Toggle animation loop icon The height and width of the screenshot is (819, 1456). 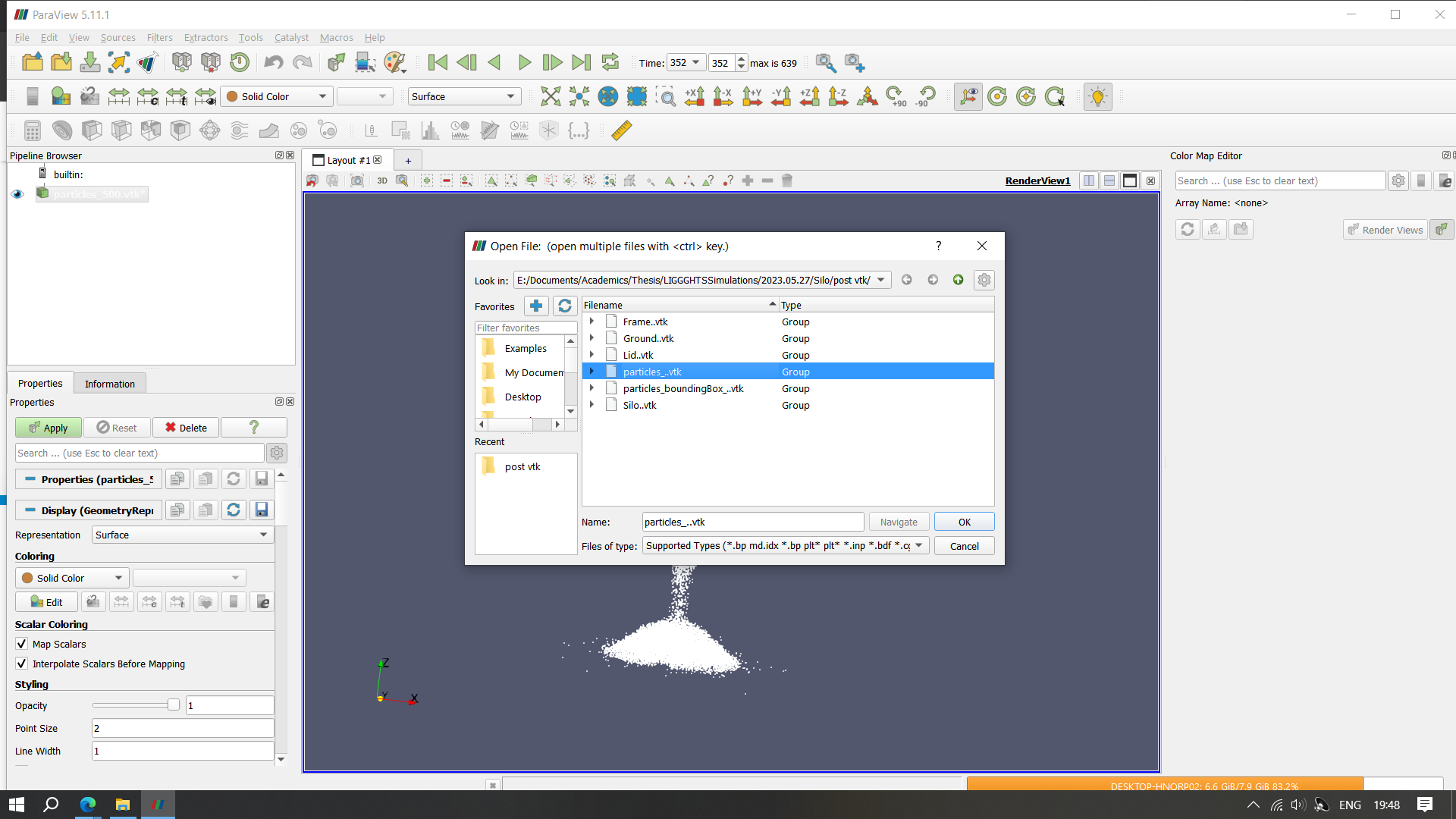[x=610, y=62]
